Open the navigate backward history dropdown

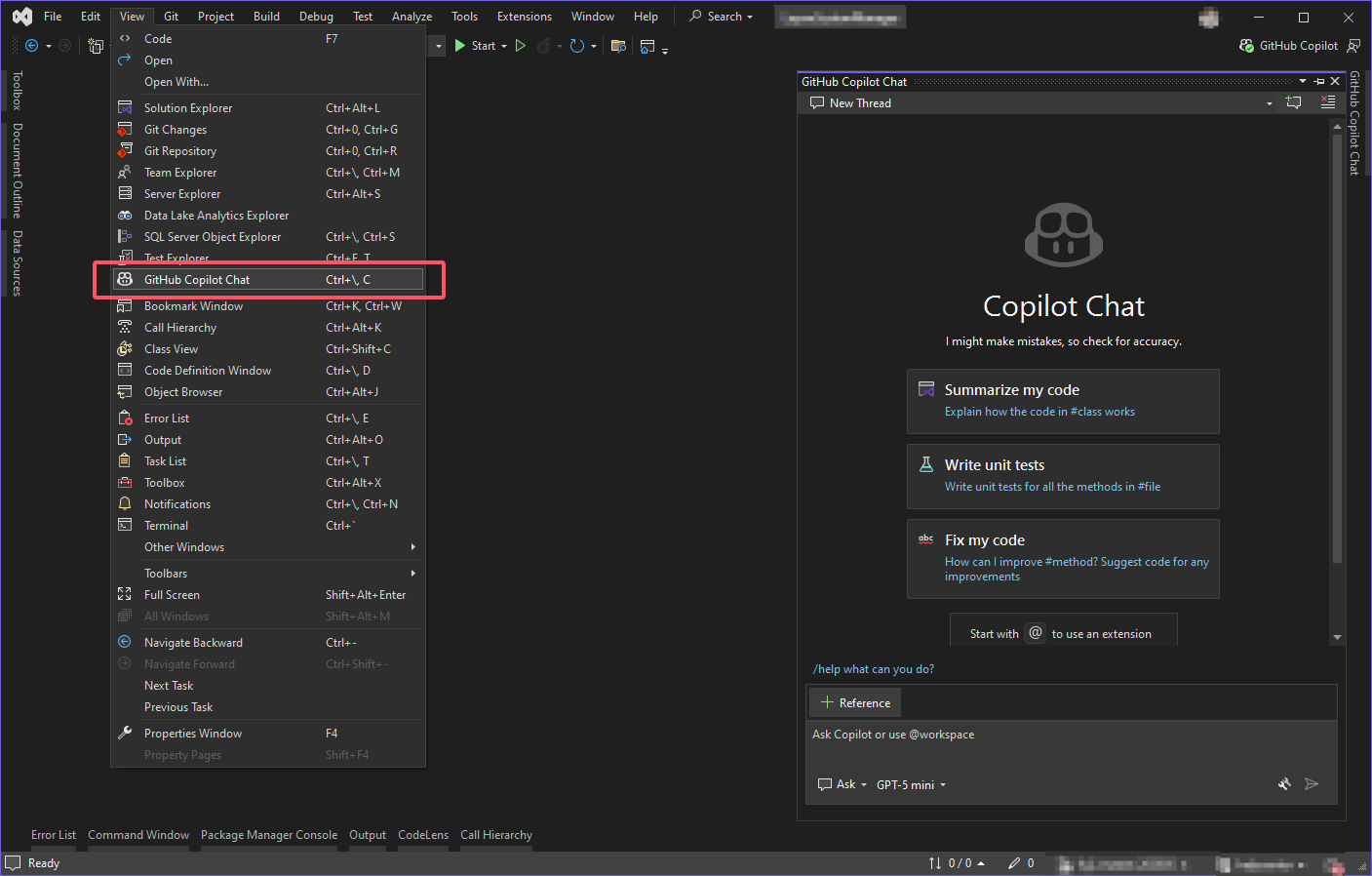49,46
